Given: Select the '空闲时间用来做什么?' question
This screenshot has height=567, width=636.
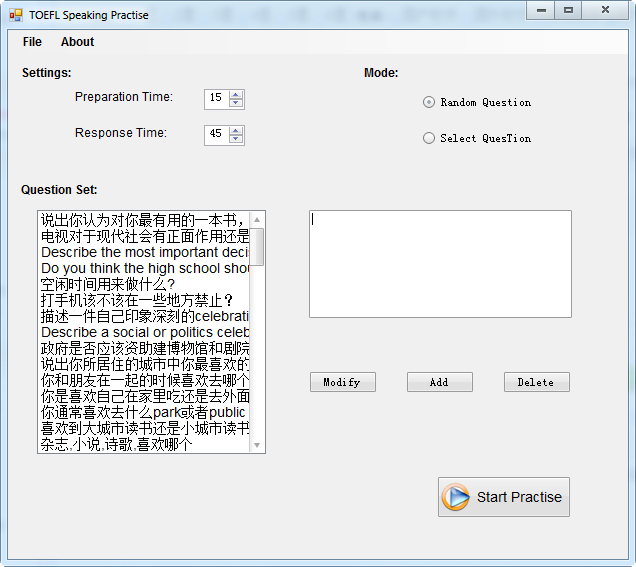Looking at the screenshot, I should pos(145,284).
